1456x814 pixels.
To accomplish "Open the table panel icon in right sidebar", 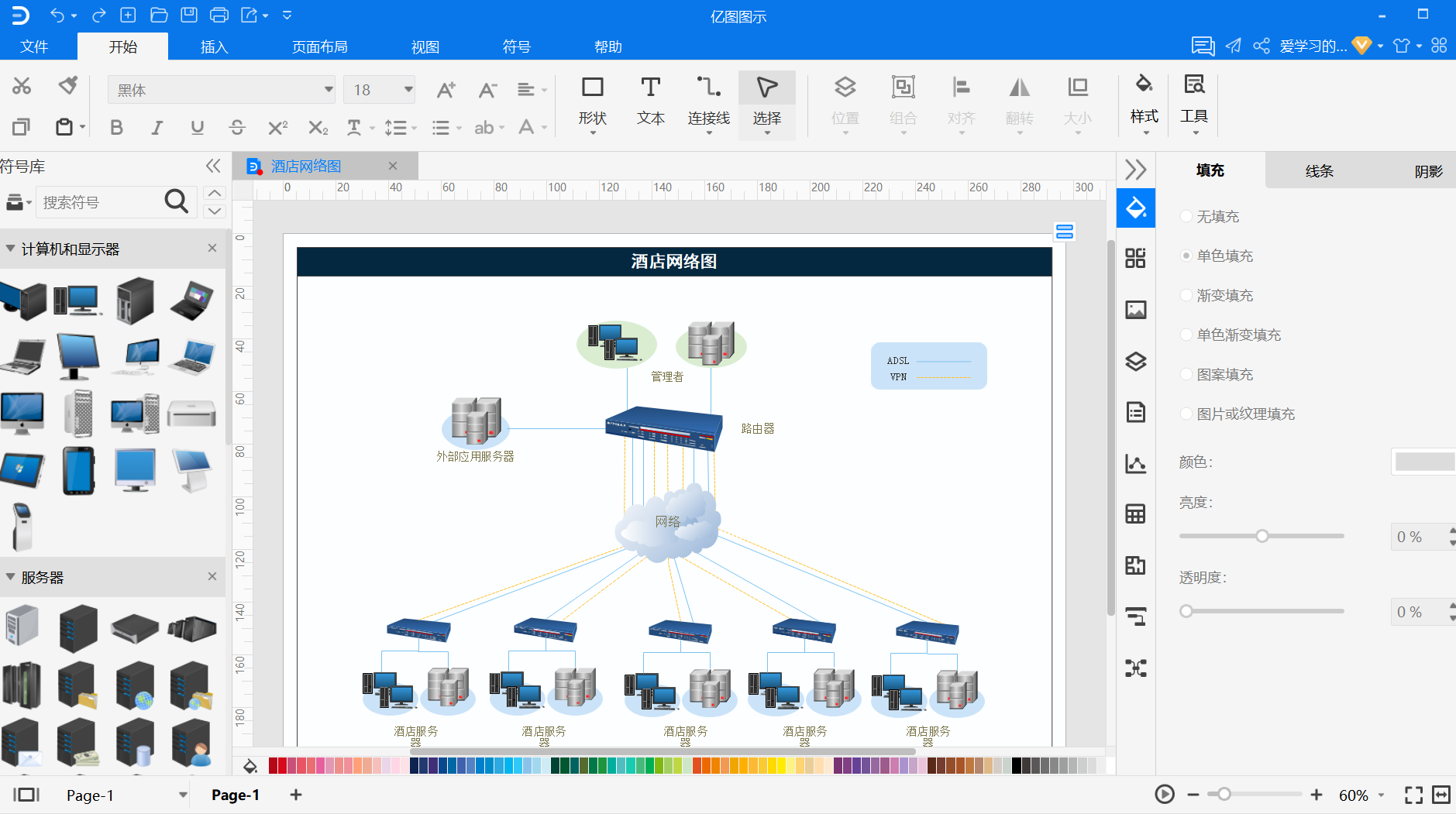I will pos(1136,514).
